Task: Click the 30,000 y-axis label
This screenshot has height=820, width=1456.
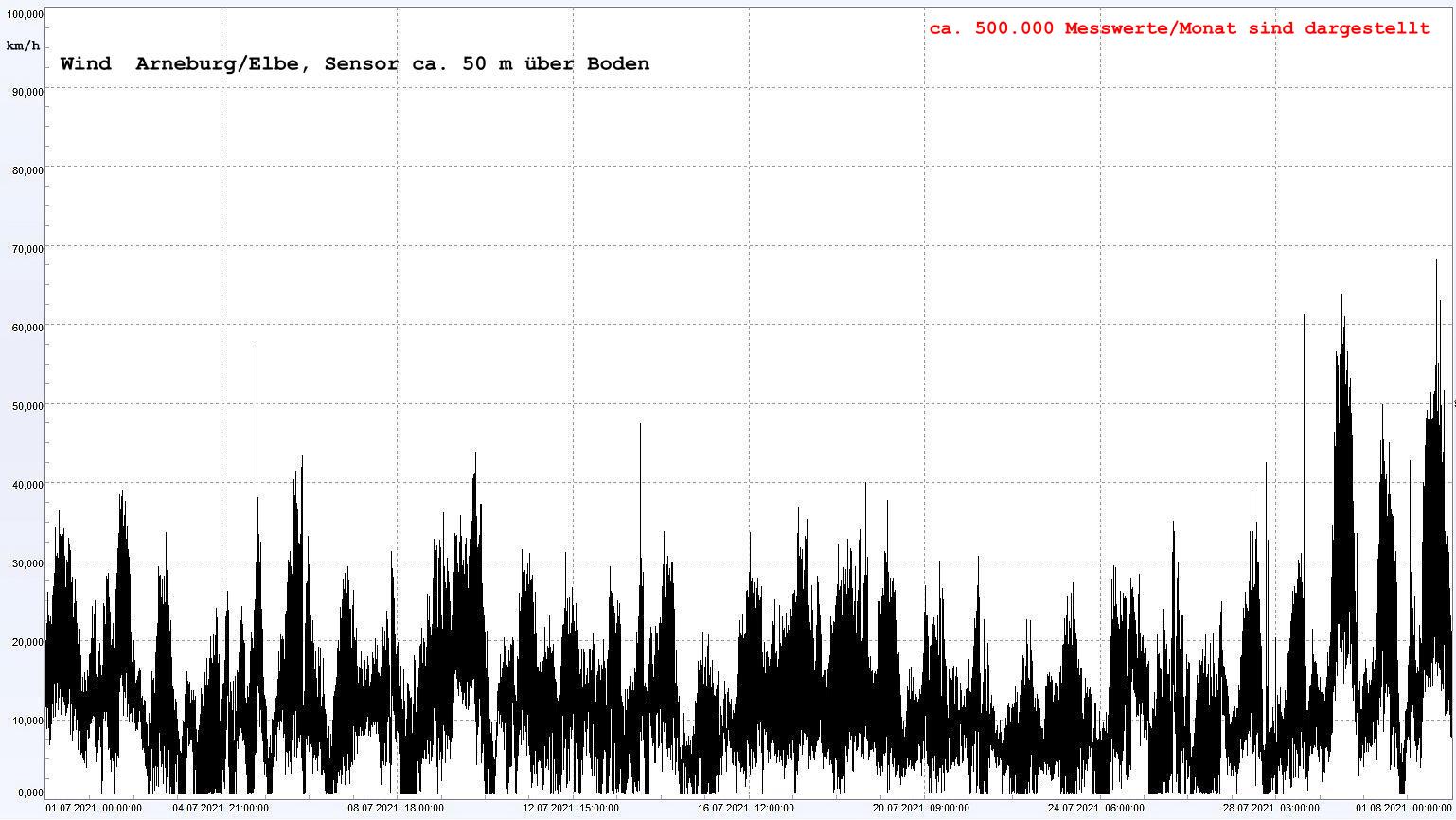Action: tap(26, 563)
